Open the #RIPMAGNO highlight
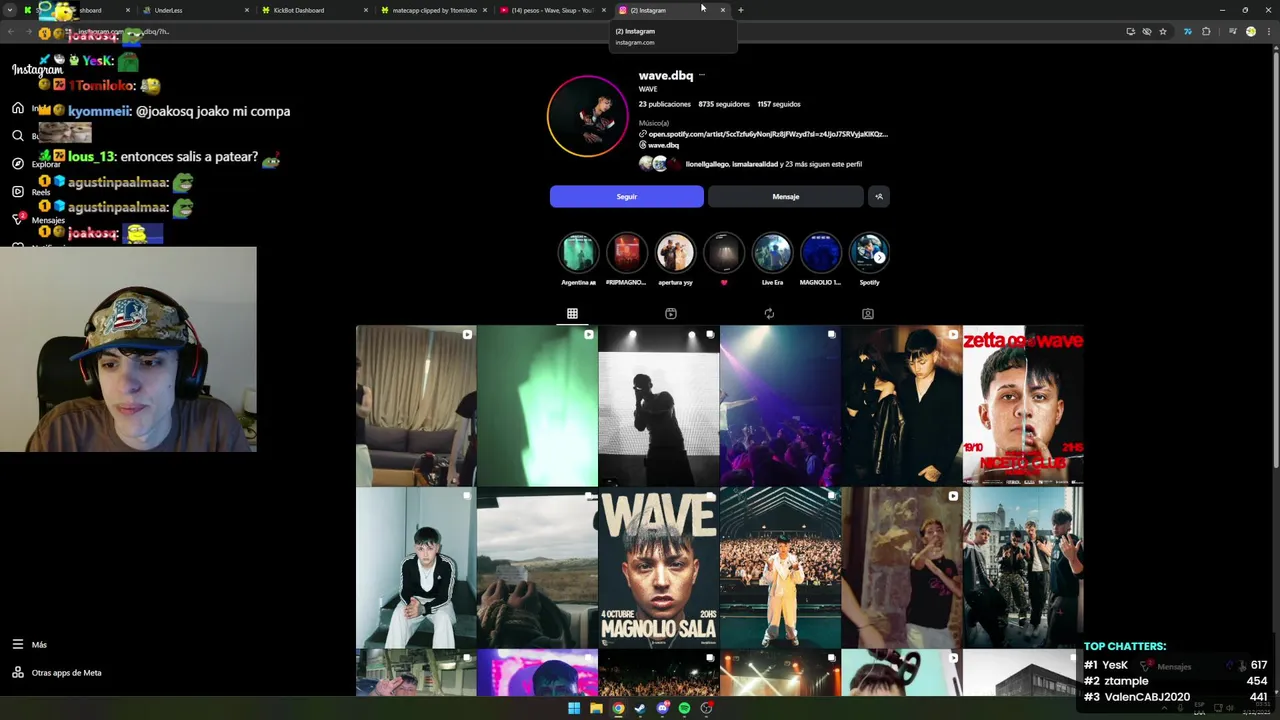Screen dimensions: 1280x720 626,253
